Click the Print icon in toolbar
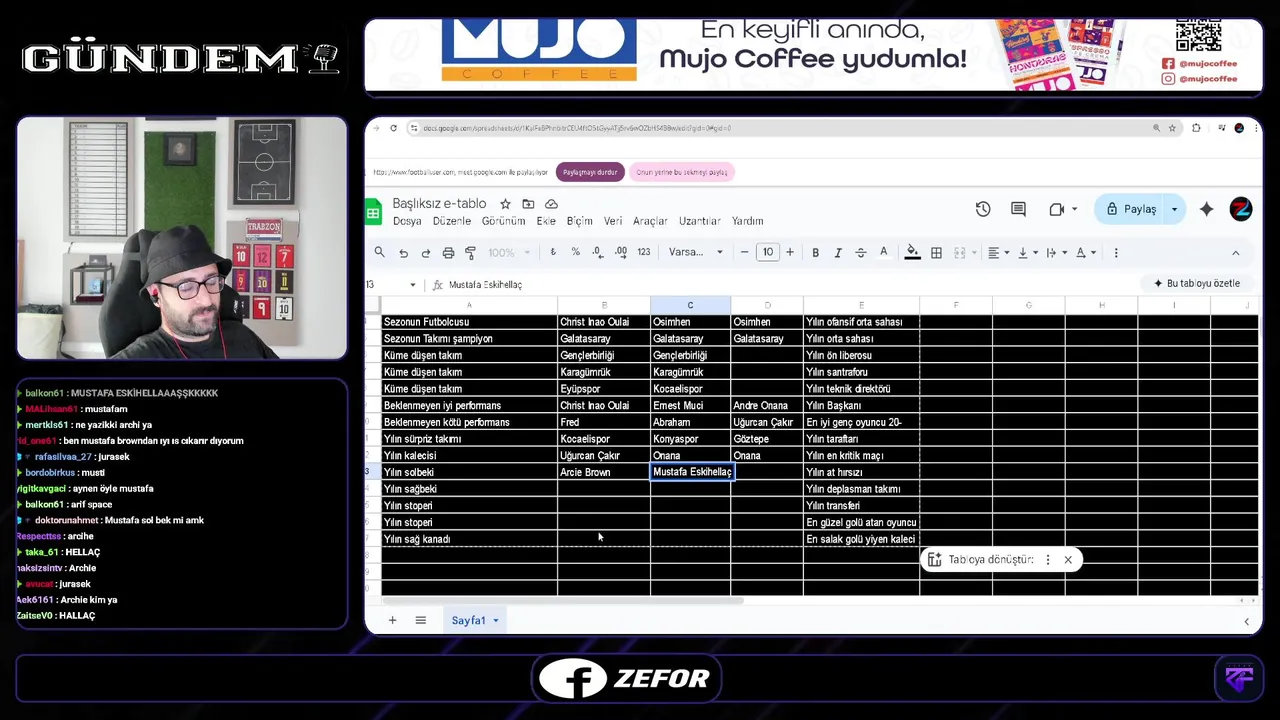 [448, 253]
